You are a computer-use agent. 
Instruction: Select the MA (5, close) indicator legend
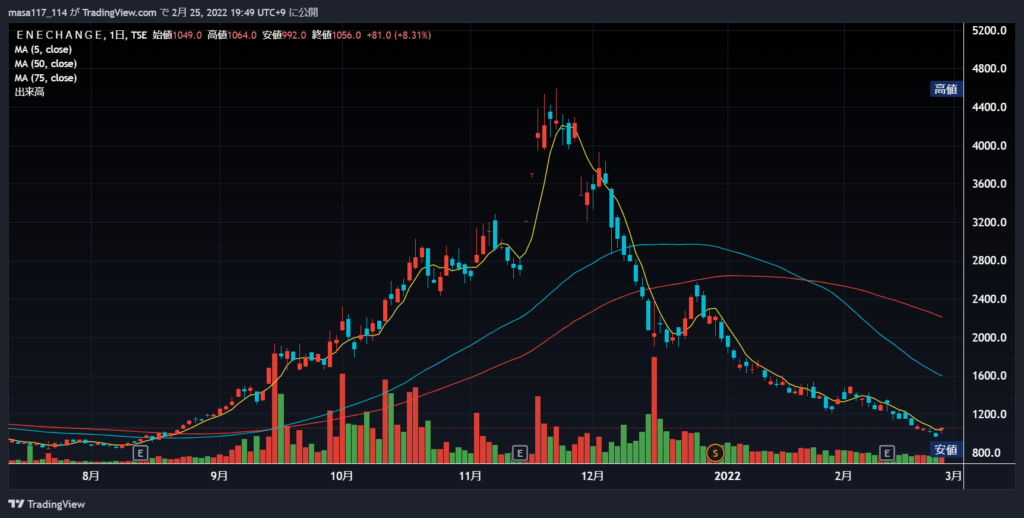[x=43, y=50]
